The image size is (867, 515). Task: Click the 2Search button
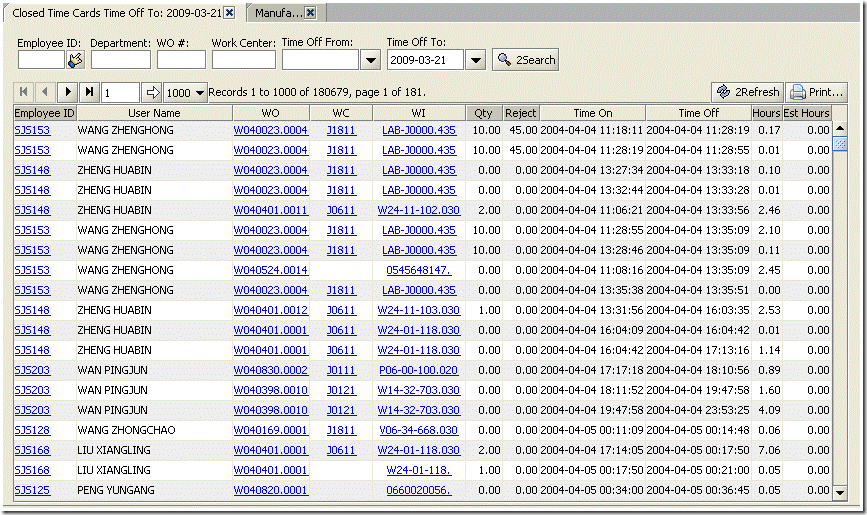click(526, 60)
